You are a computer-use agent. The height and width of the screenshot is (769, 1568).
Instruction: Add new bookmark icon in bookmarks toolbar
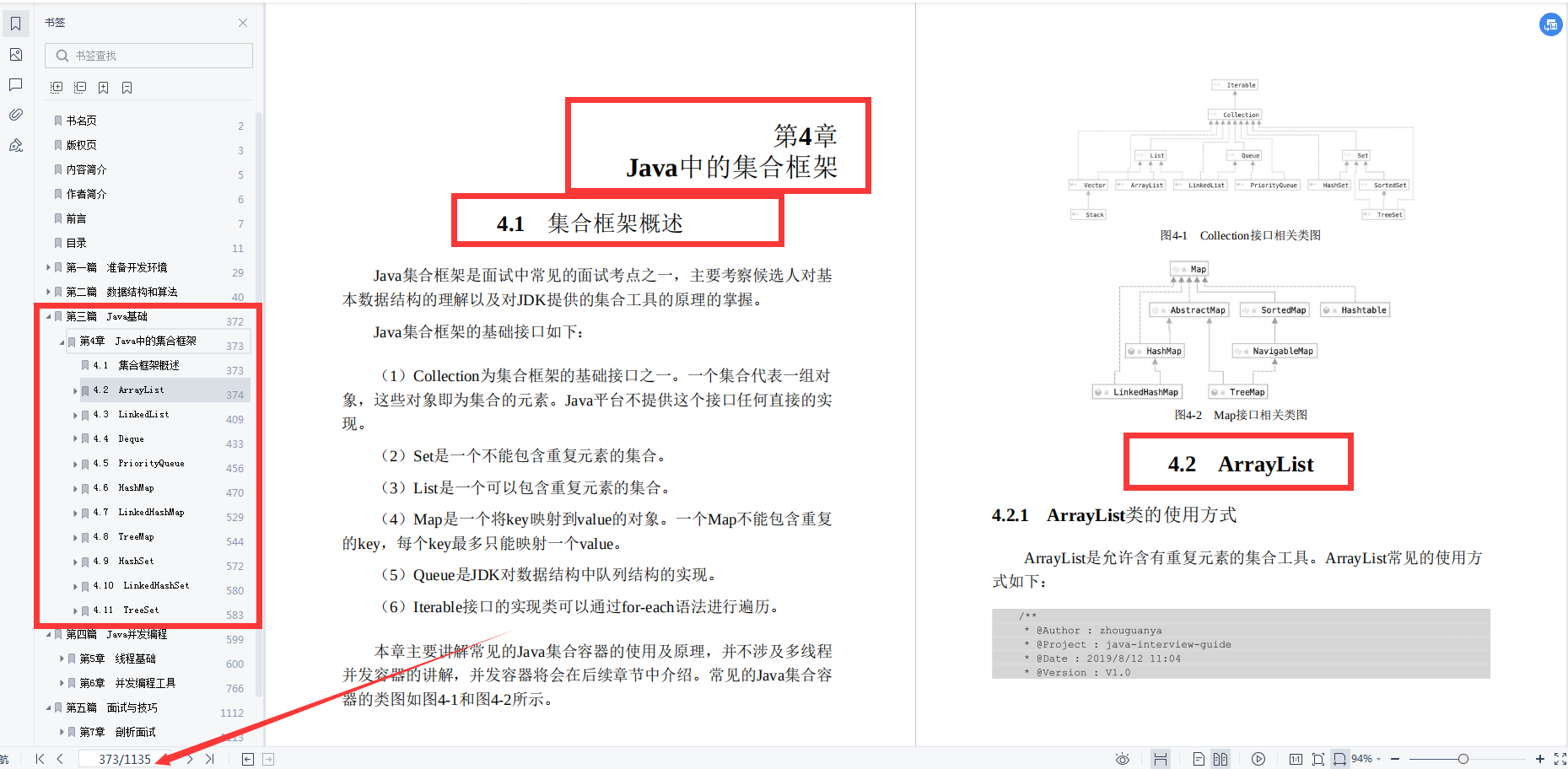(x=103, y=88)
